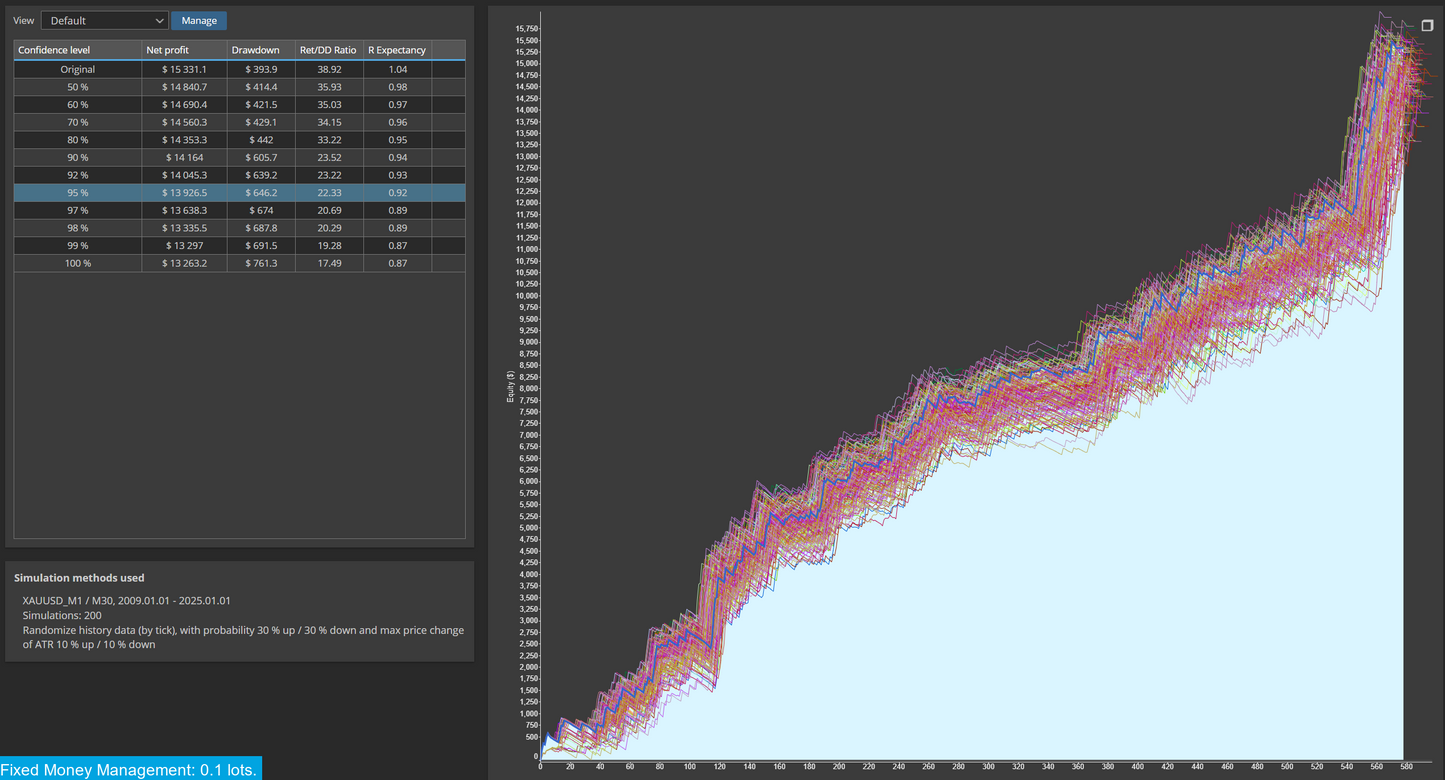Click the XAUUSD_M1 / M30 date range line
The width and height of the screenshot is (1445, 780).
[x=126, y=601]
